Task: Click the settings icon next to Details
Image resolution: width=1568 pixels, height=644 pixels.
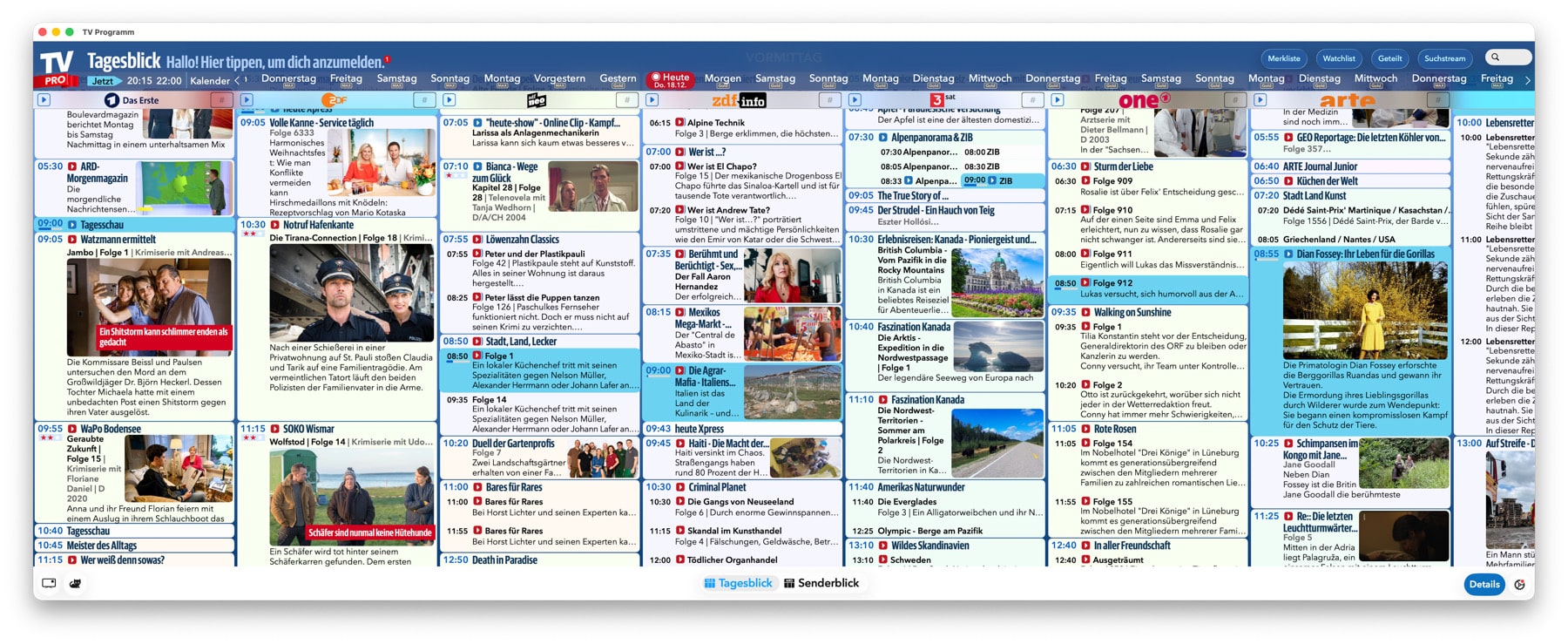Action: click(x=1519, y=585)
